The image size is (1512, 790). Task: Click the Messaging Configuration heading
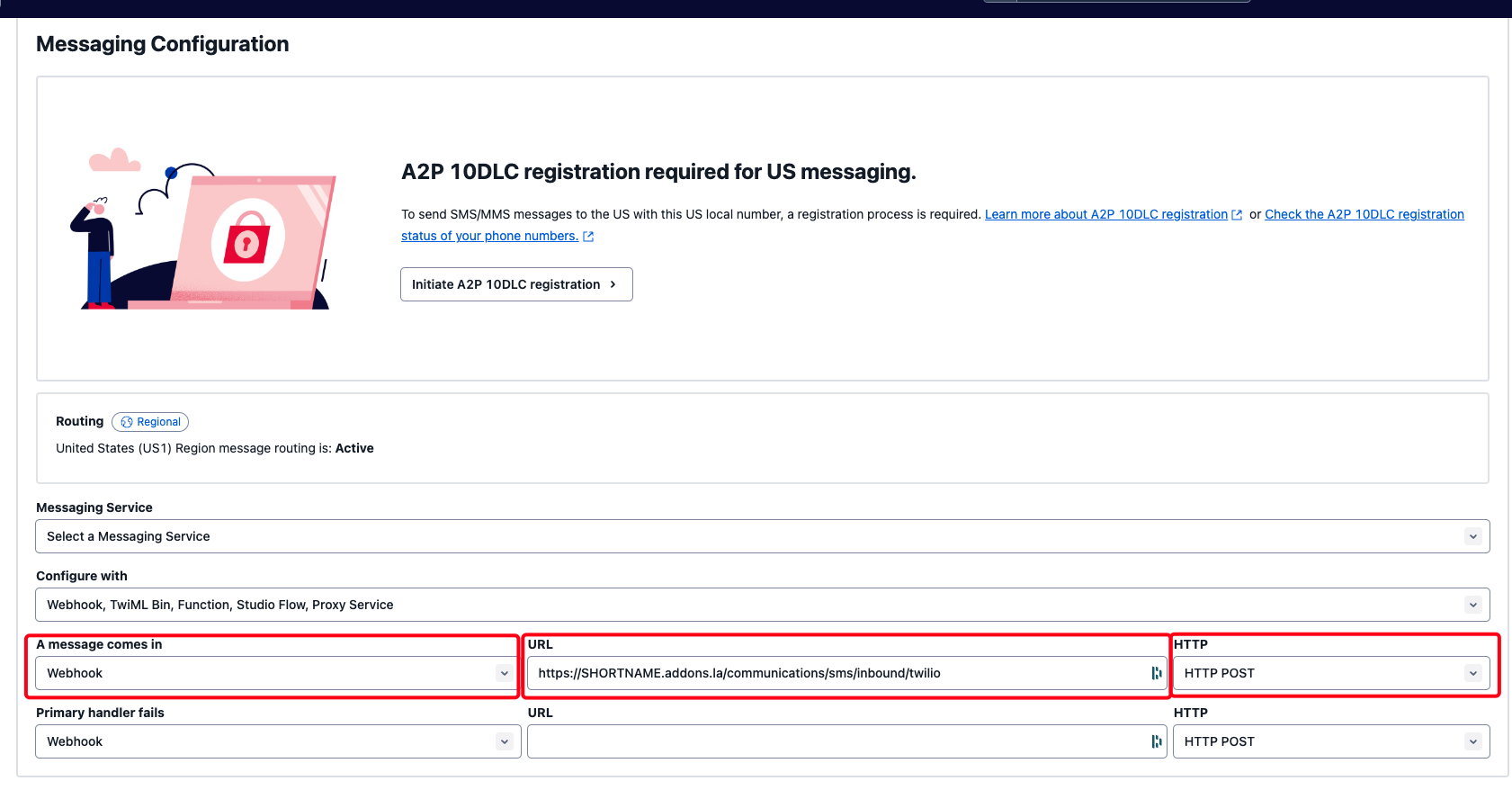pyautogui.click(x=163, y=44)
